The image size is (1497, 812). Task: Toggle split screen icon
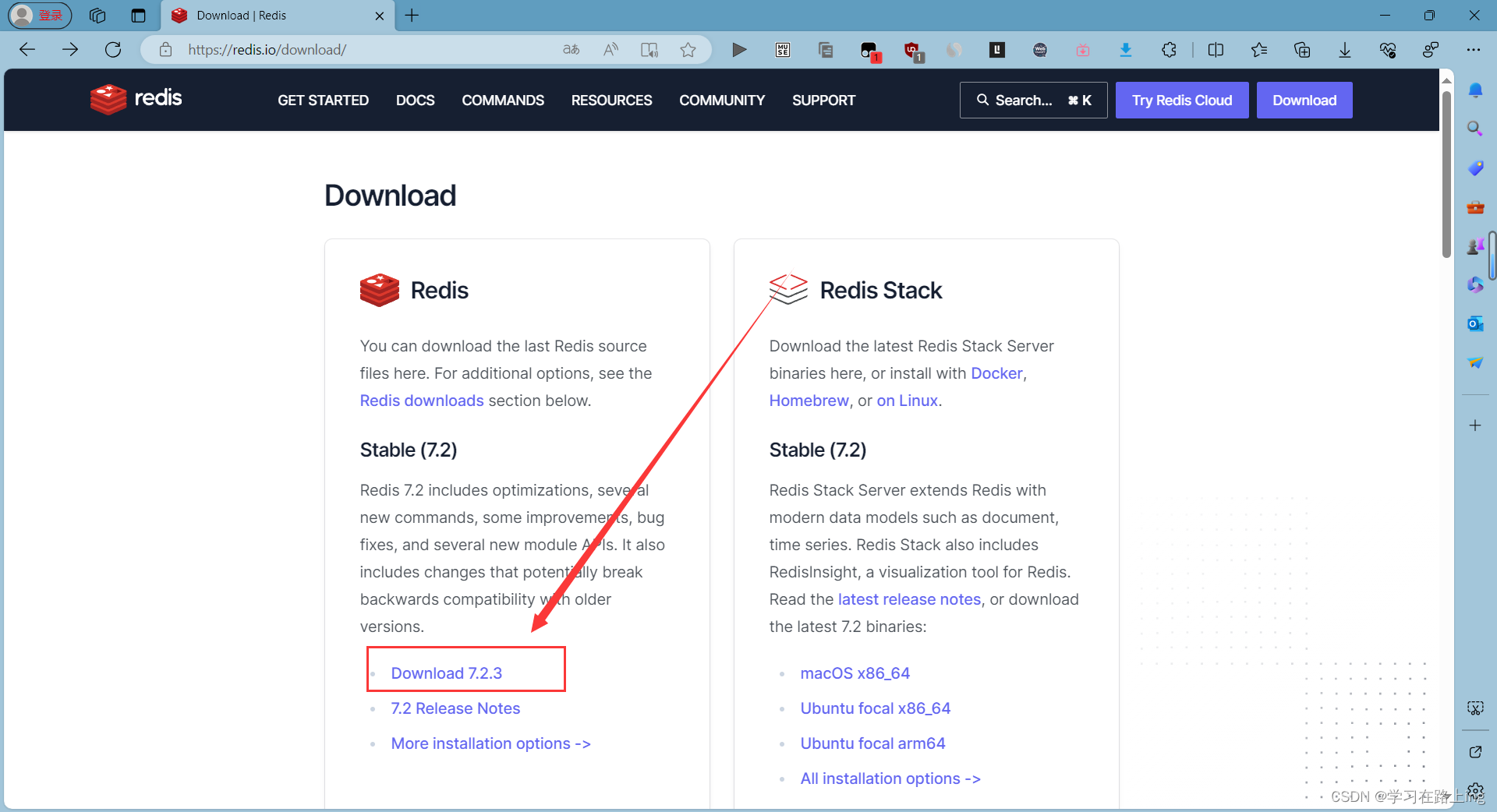(1216, 50)
